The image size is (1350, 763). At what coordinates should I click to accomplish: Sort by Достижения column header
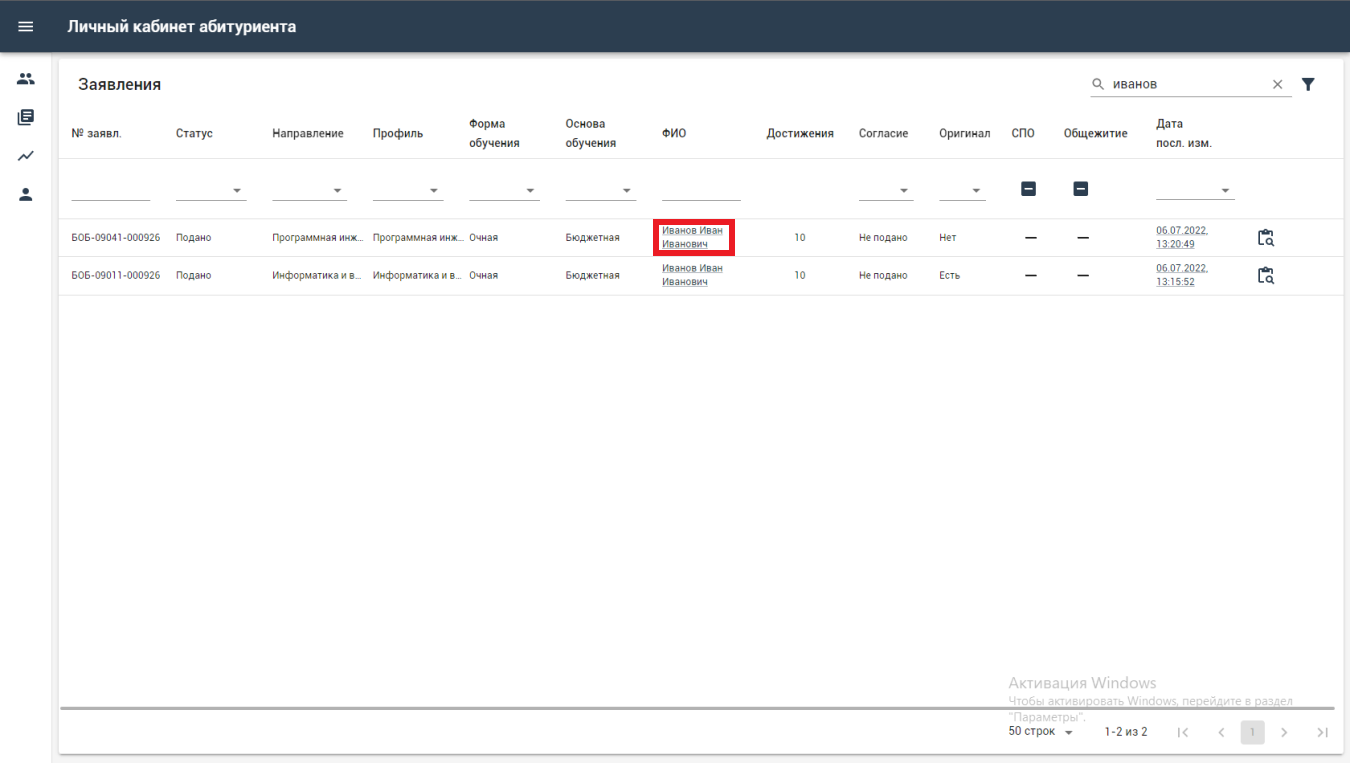click(800, 133)
